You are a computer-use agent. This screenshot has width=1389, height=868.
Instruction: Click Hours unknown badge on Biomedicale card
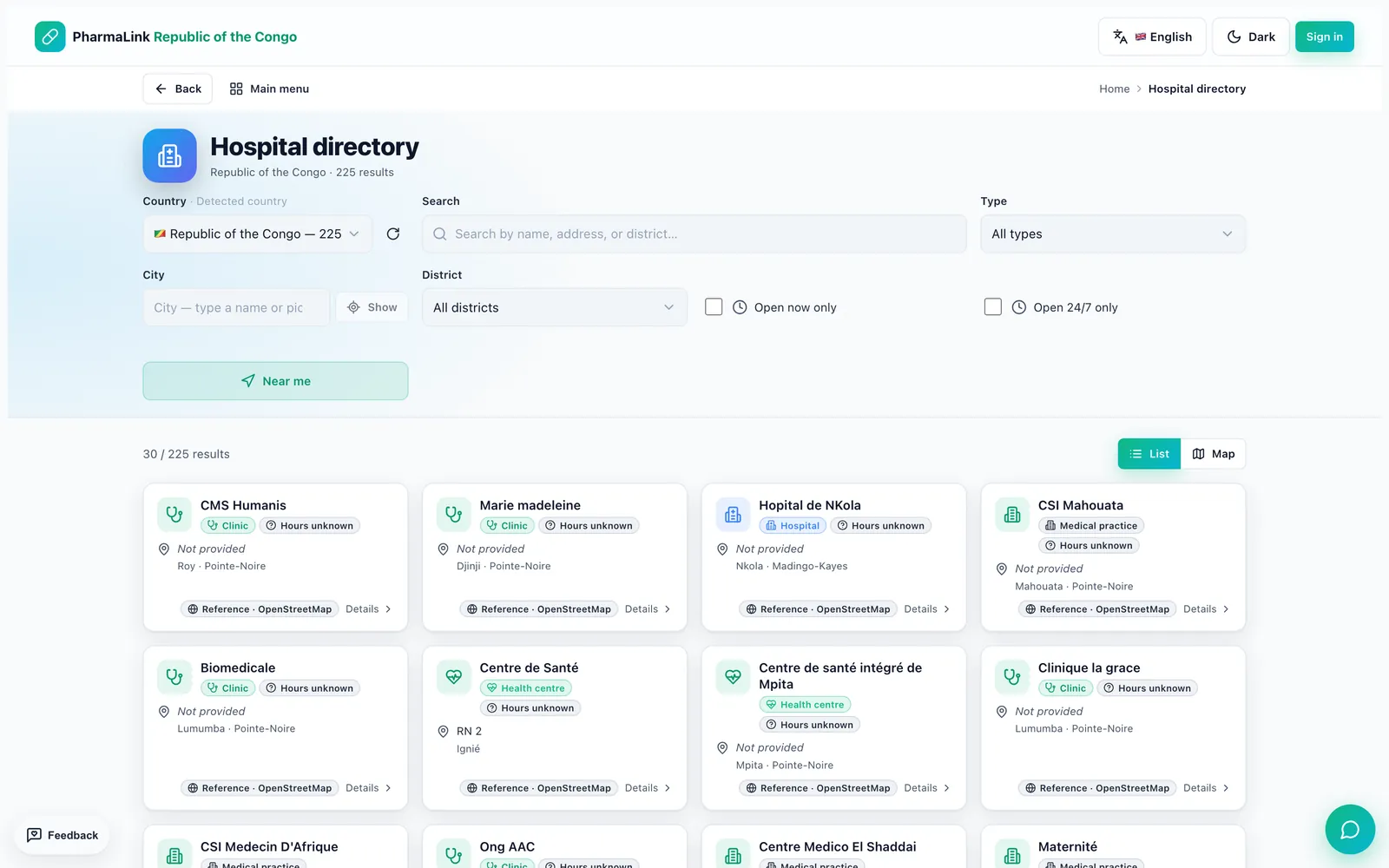click(310, 688)
